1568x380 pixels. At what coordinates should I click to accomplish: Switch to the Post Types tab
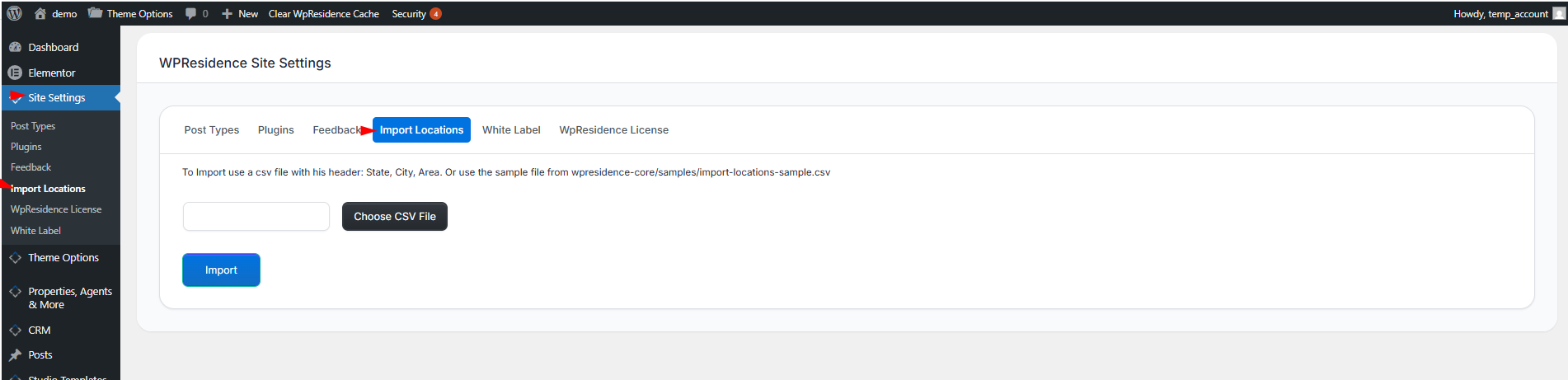(211, 130)
